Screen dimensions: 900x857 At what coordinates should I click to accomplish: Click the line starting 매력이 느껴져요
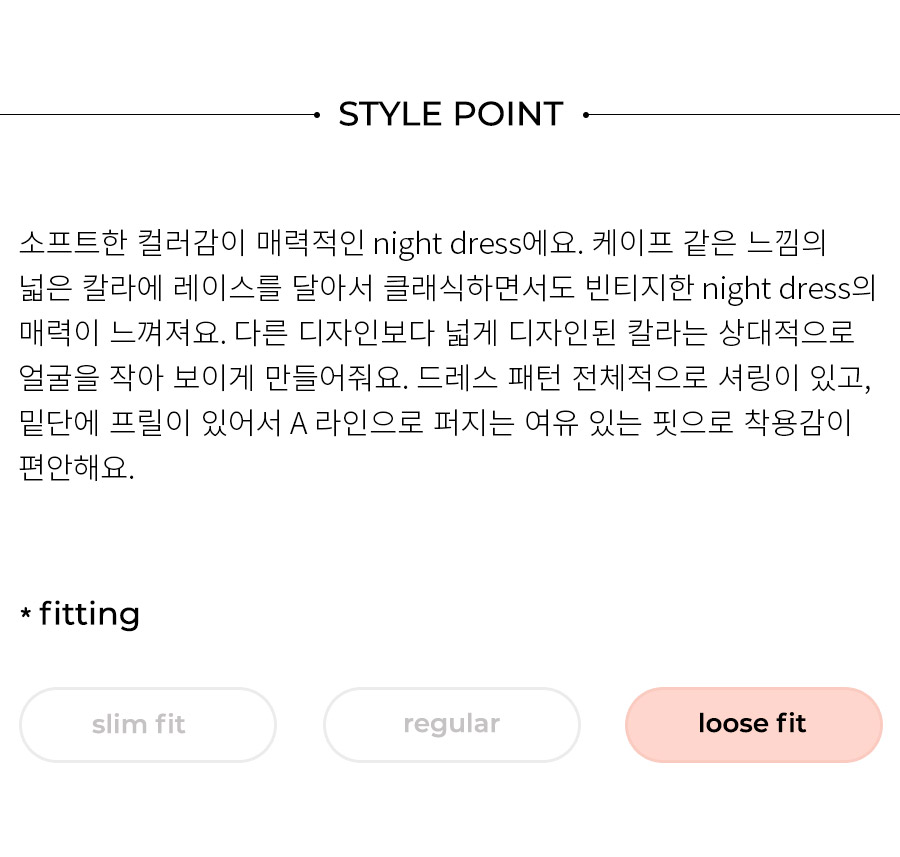(x=437, y=333)
